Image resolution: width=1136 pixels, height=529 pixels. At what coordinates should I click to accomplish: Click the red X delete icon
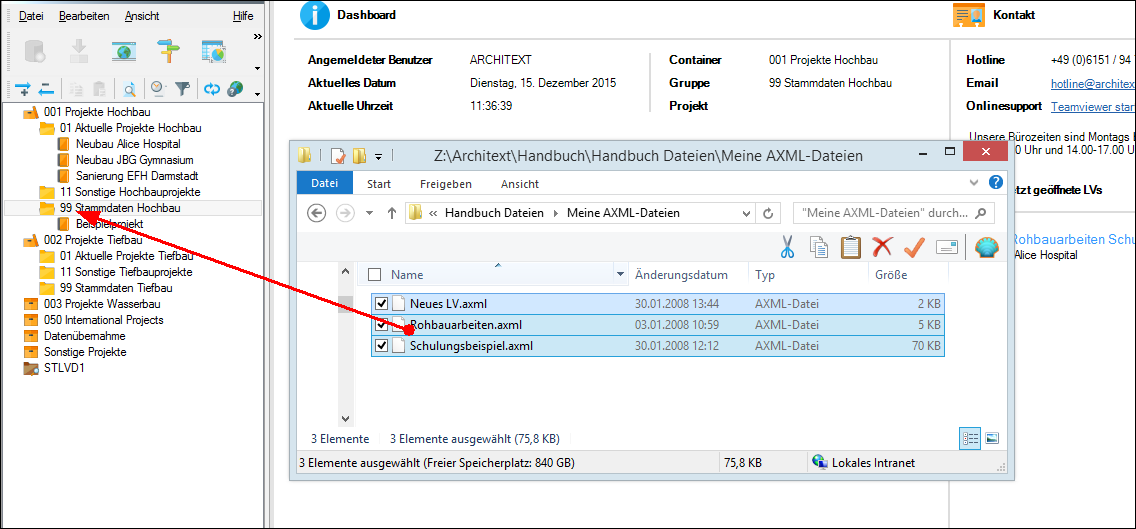882,247
